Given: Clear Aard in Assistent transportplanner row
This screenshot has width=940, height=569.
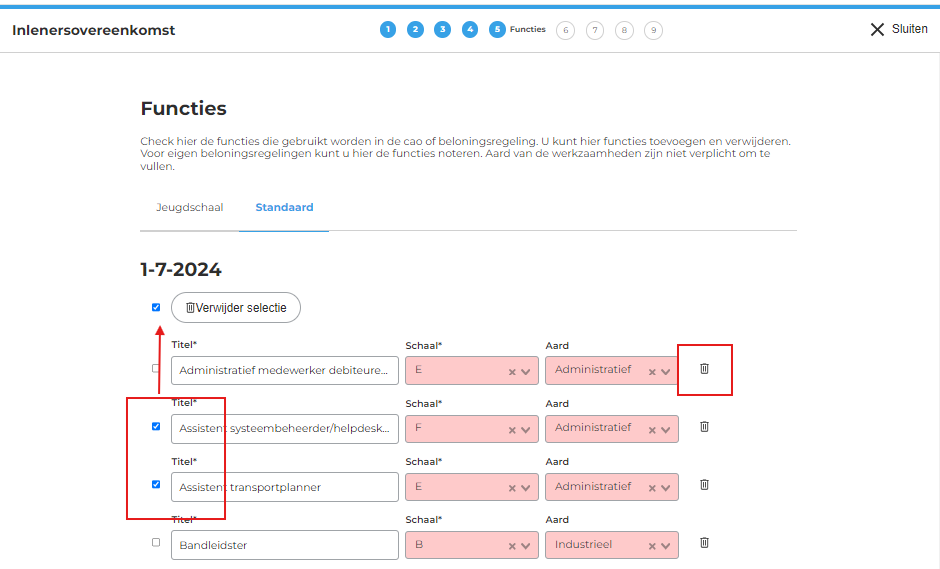Looking at the screenshot, I should pyautogui.click(x=652, y=488).
